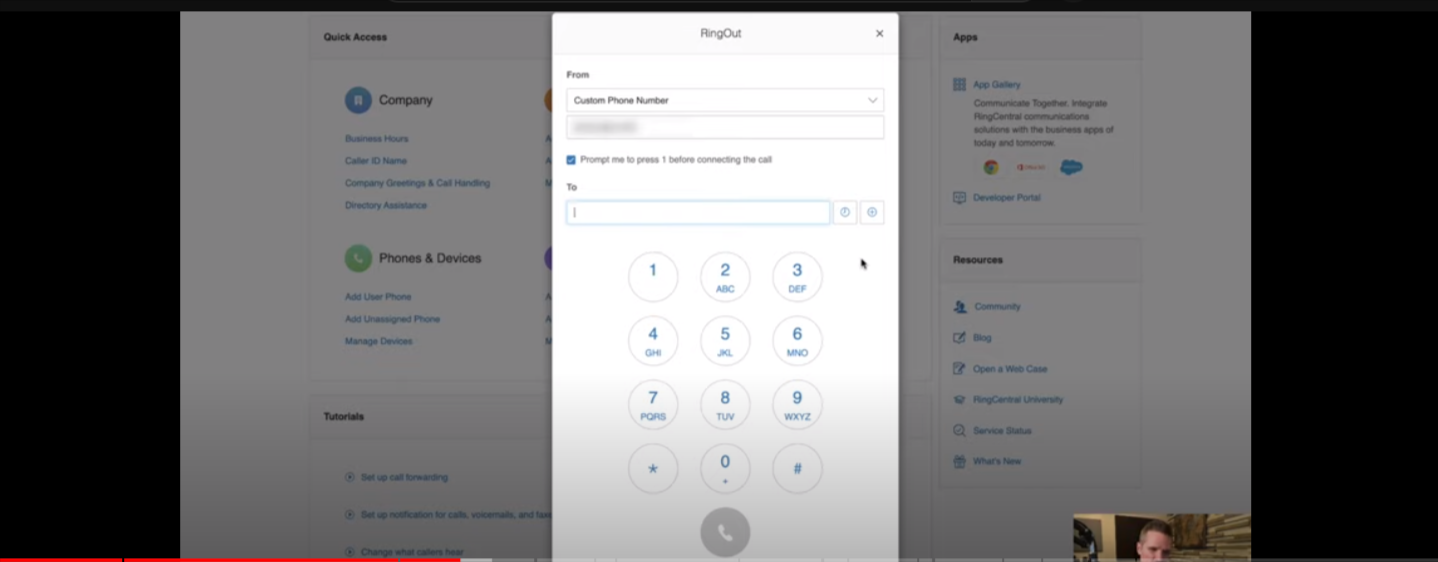Click the Service Status icon
This screenshot has height=562, width=1438.
click(960, 431)
